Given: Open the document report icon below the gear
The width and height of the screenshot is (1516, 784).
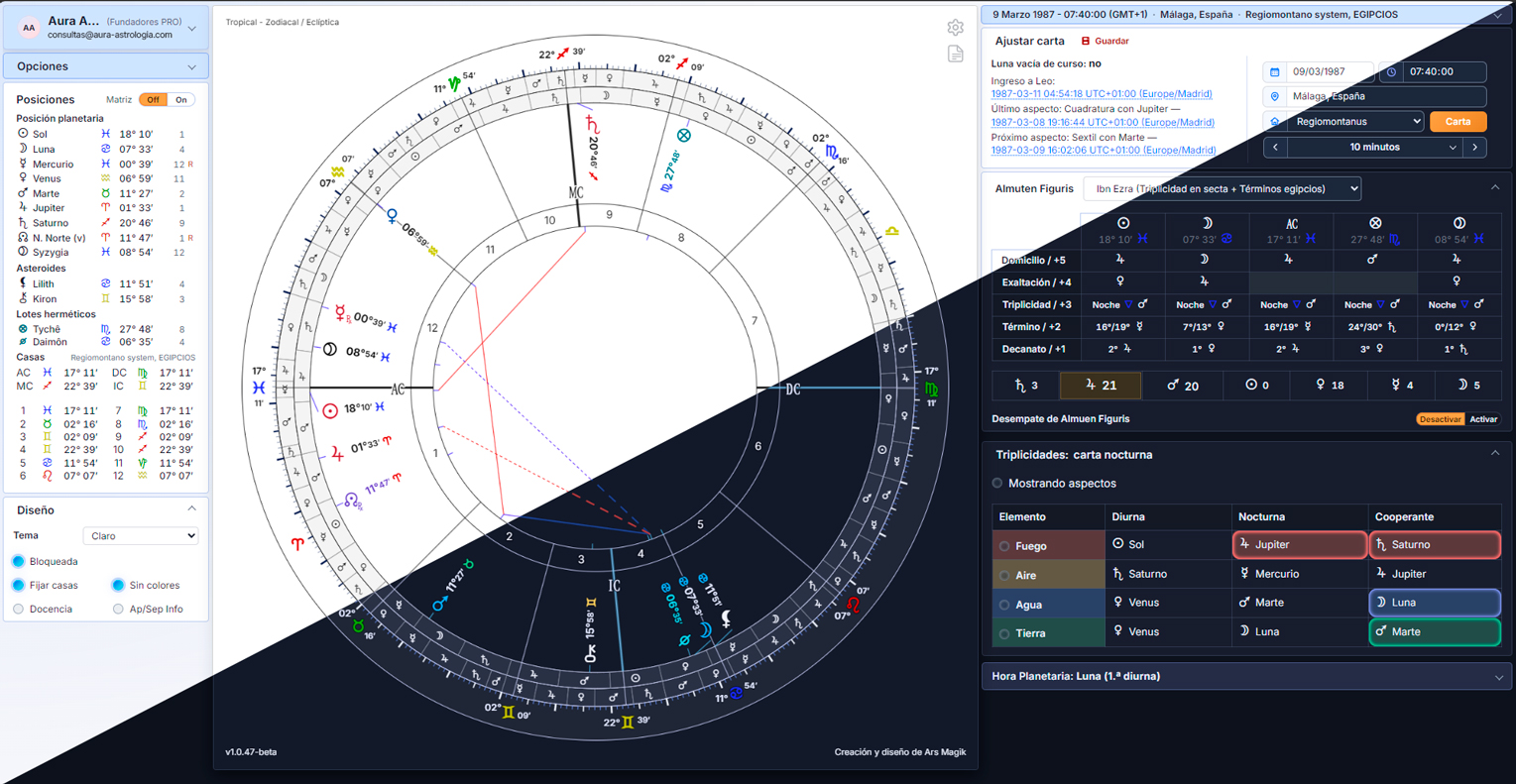Looking at the screenshot, I should click(x=955, y=54).
